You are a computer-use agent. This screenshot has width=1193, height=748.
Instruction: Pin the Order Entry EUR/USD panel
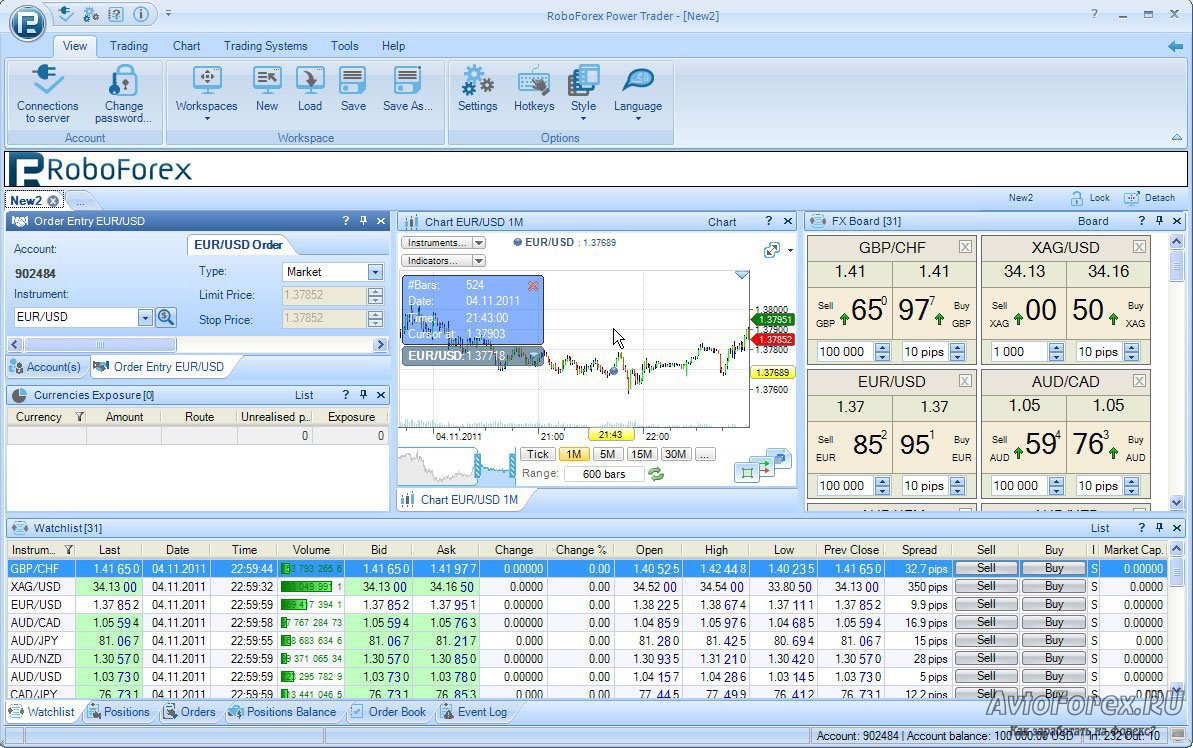tap(364, 221)
